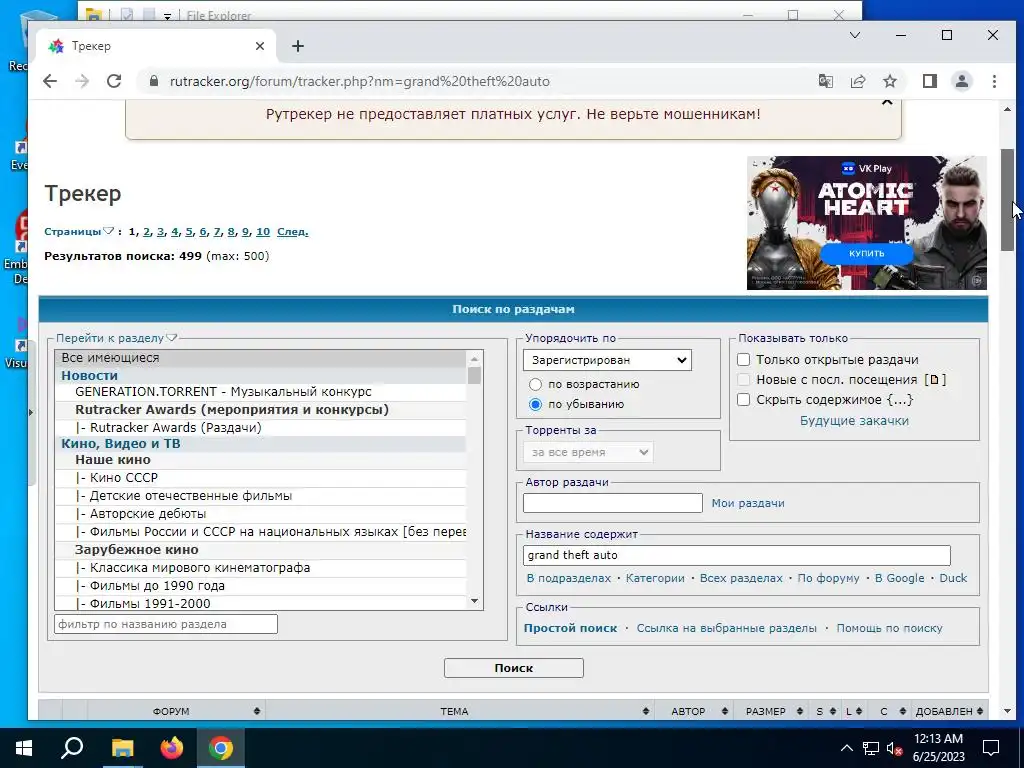Select по возрастанию sort order
The width and height of the screenshot is (1024, 768).
[536, 384]
